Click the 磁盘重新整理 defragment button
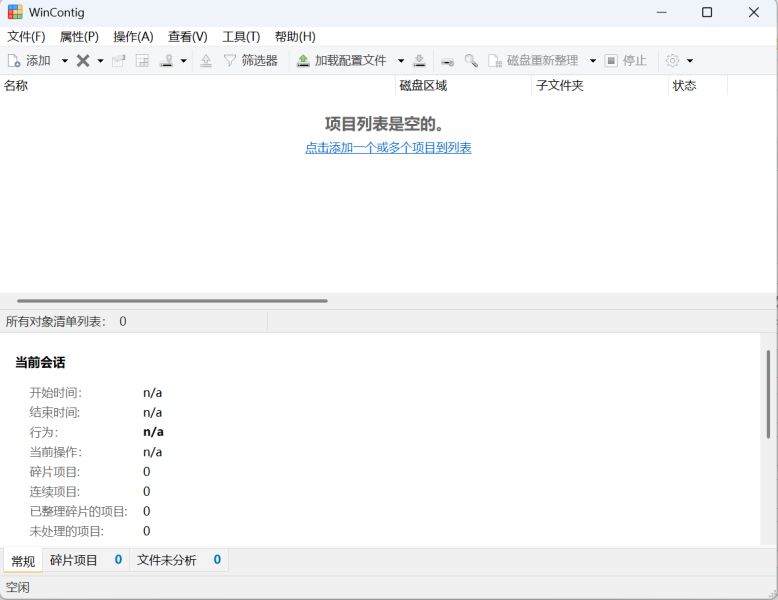The height and width of the screenshot is (600, 778). coord(533,61)
